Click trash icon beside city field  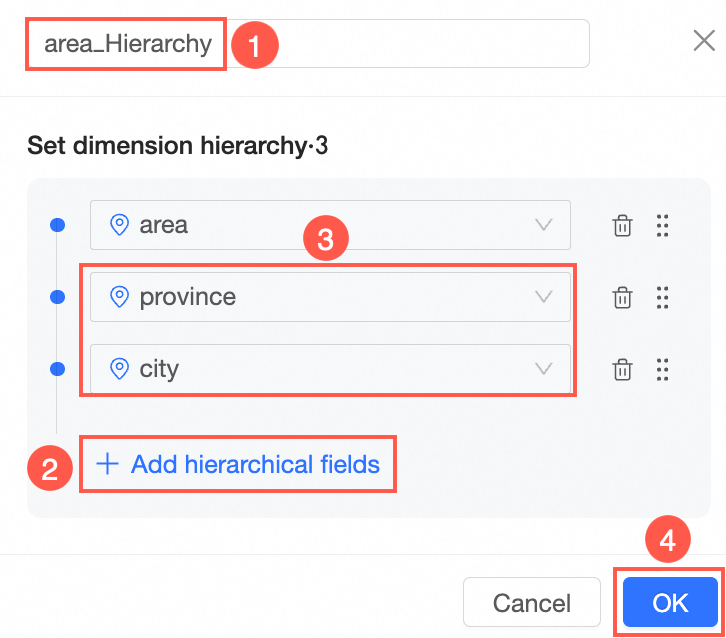[622, 369]
